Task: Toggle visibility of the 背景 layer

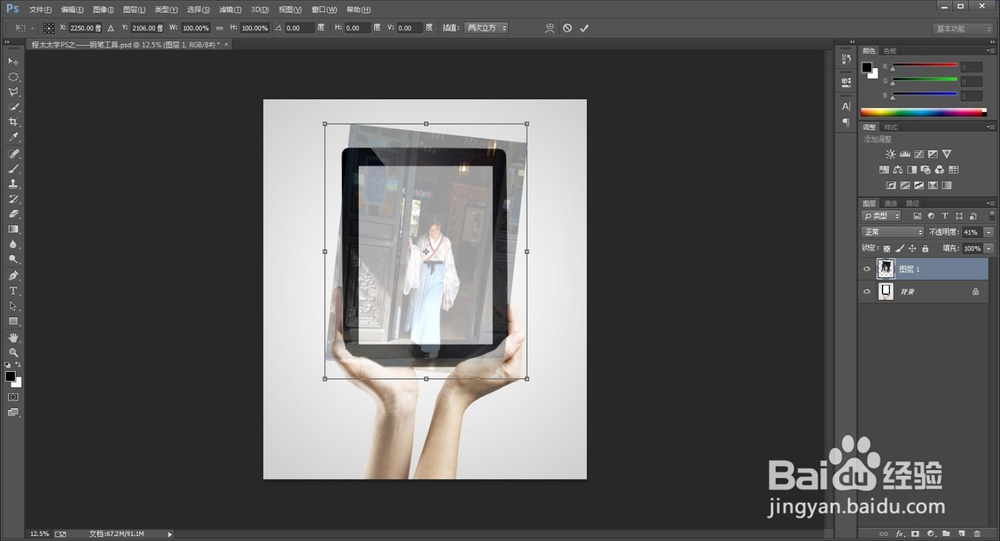Action: 867,291
